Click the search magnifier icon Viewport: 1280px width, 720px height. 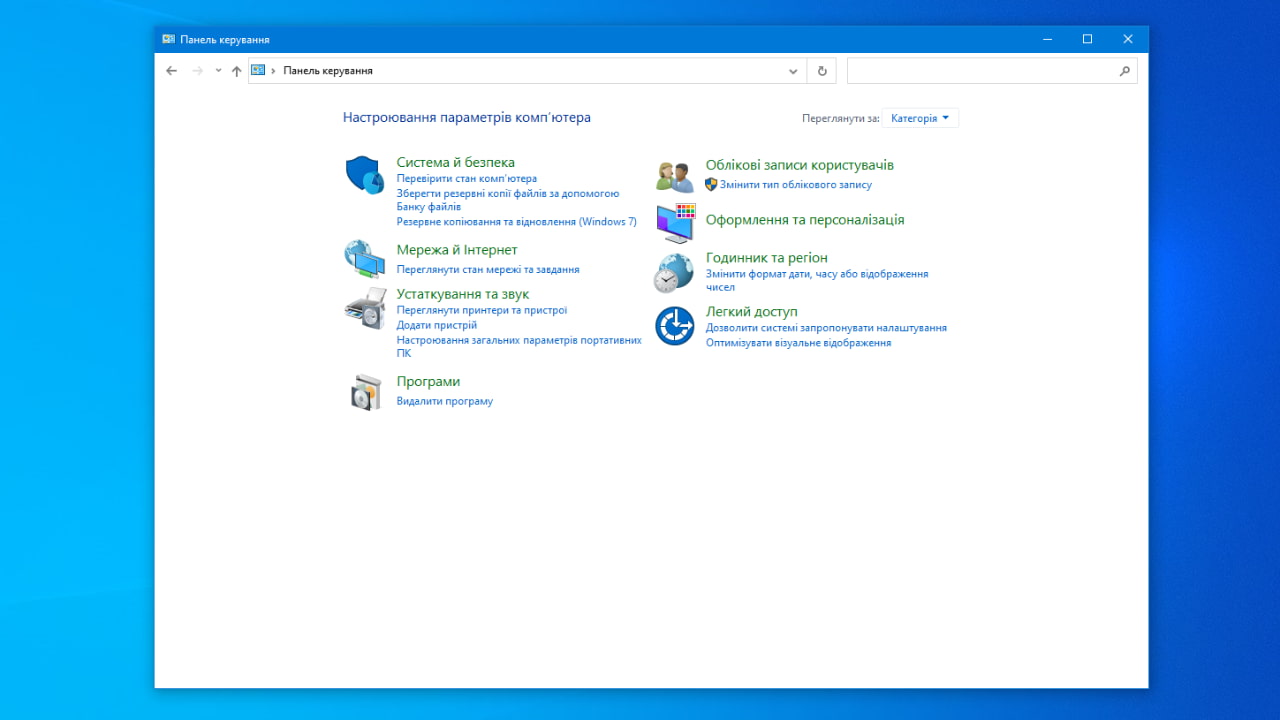coord(1125,71)
